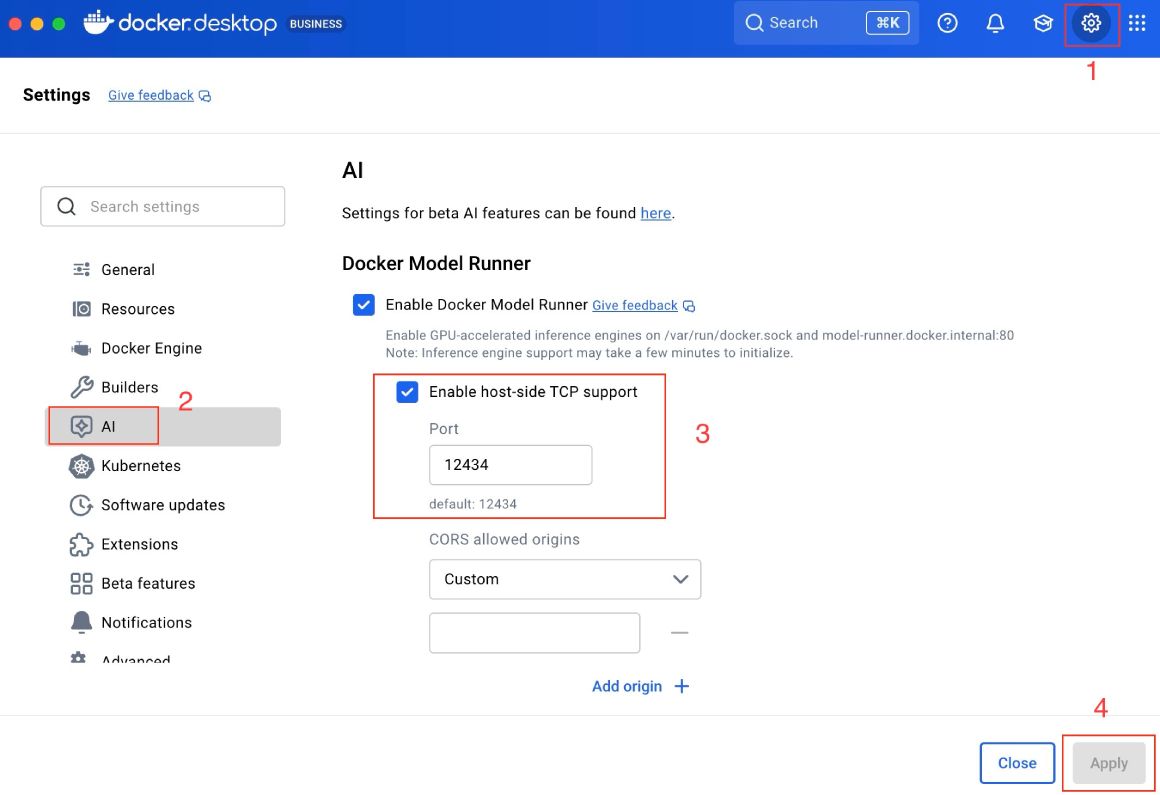Open the notifications bell icon
This screenshot has height=795, width=1160.
(995, 23)
